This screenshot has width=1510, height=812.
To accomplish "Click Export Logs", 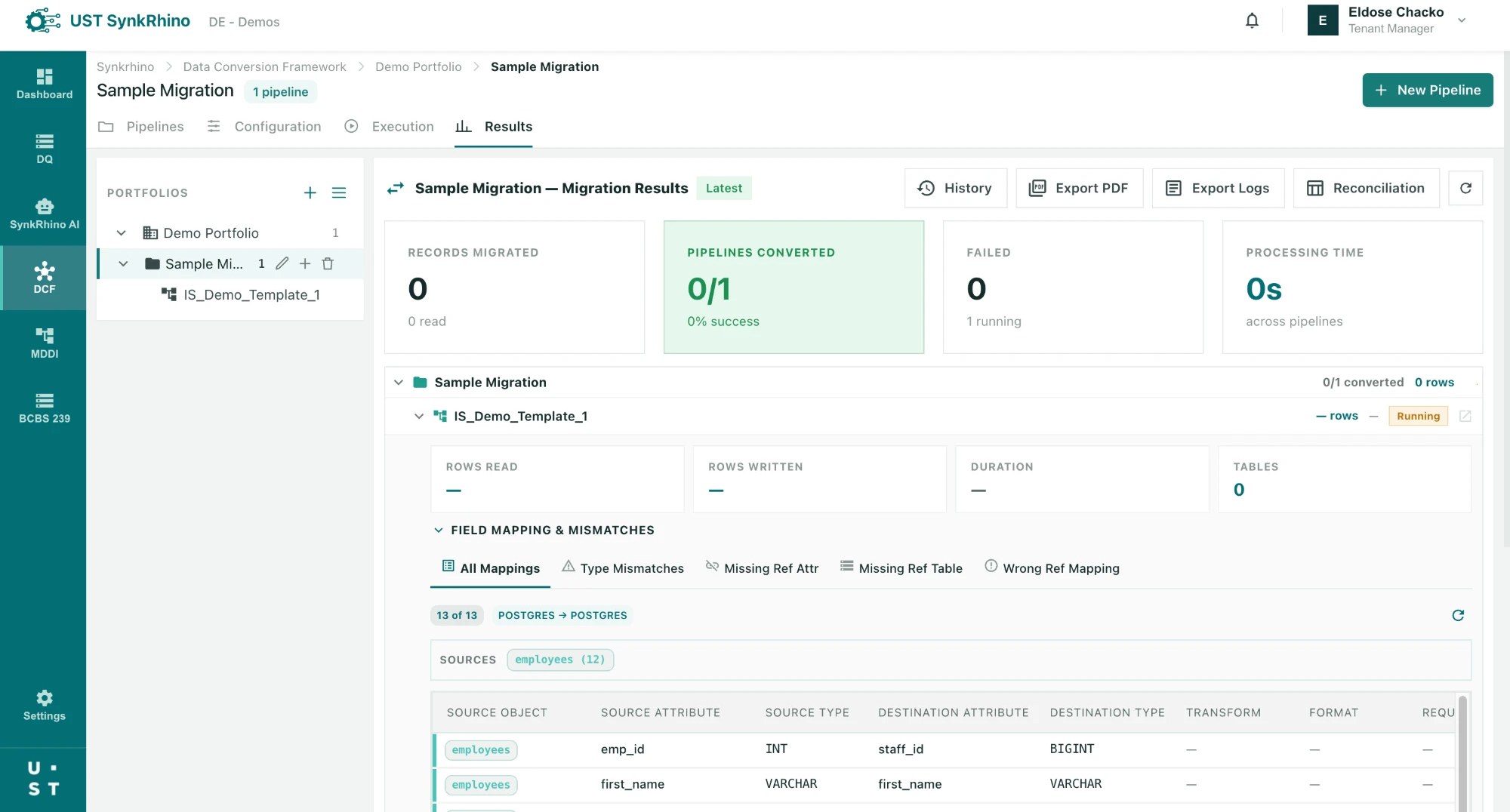I will pyautogui.click(x=1218, y=188).
